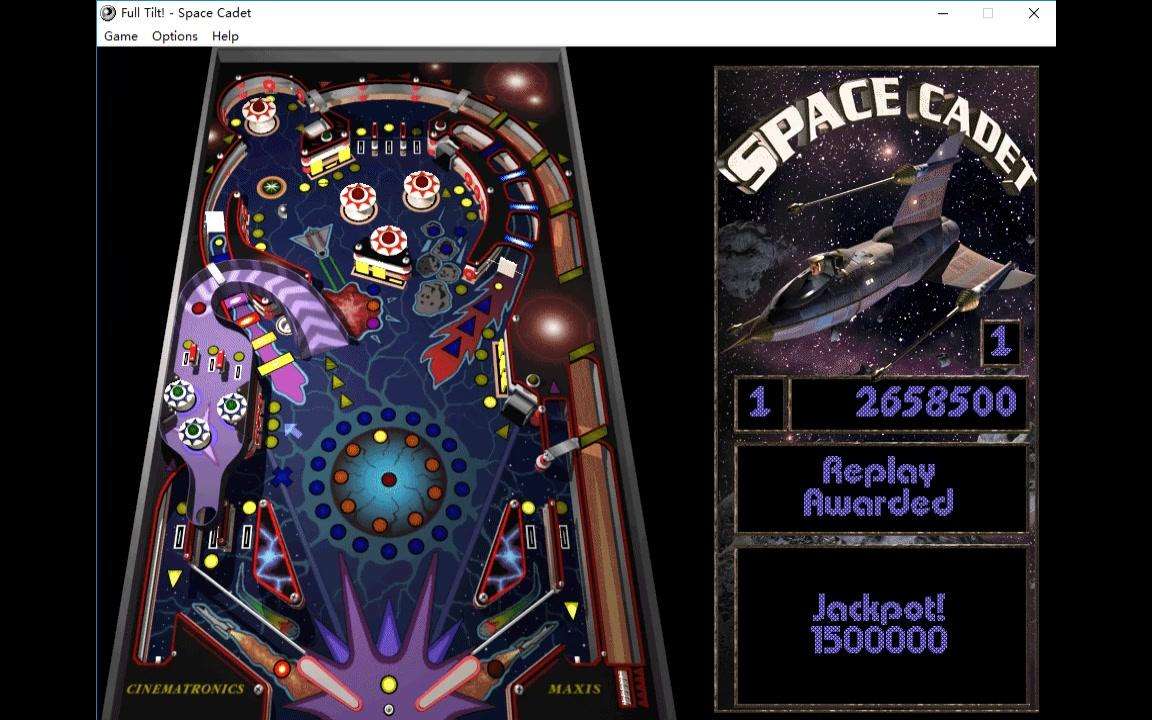The width and height of the screenshot is (1152, 720).
Task: Click the blue X marker on the table
Action: pos(283,476)
